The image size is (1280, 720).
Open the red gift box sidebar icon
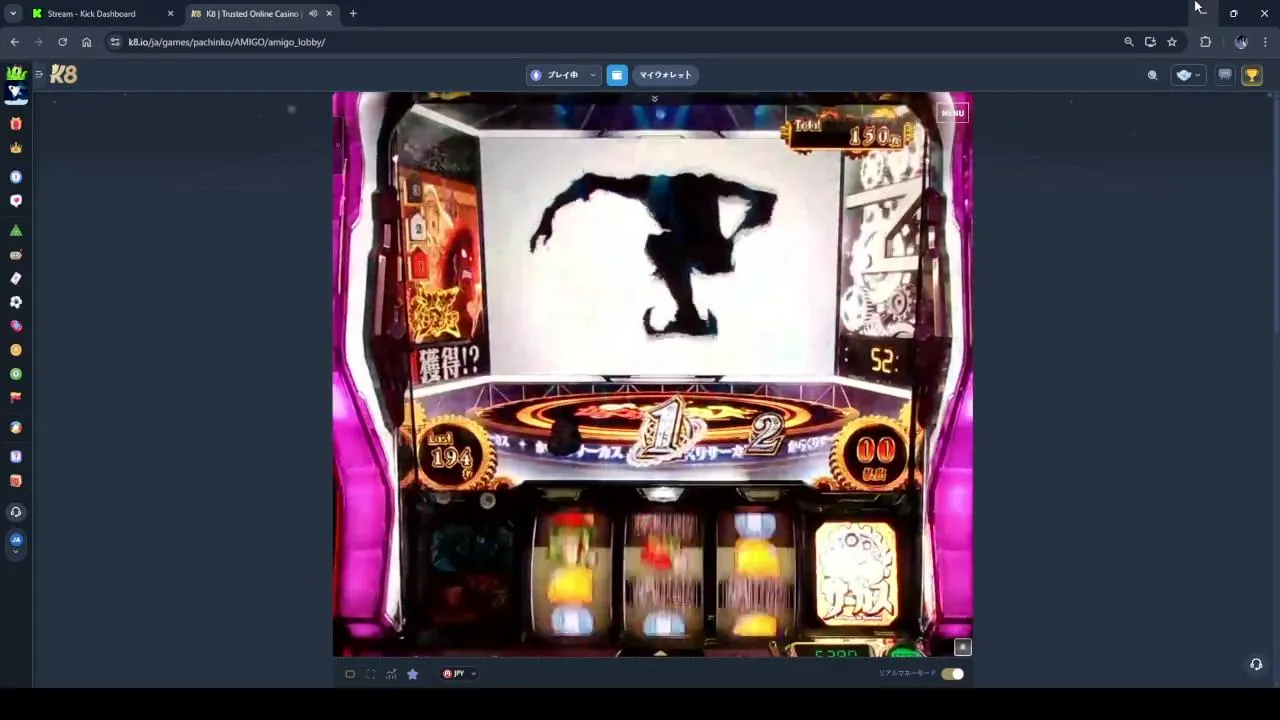(x=16, y=124)
